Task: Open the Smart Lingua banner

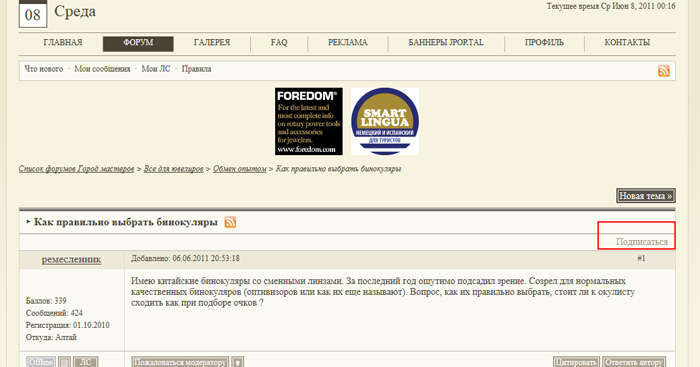Action: click(385, 121)
